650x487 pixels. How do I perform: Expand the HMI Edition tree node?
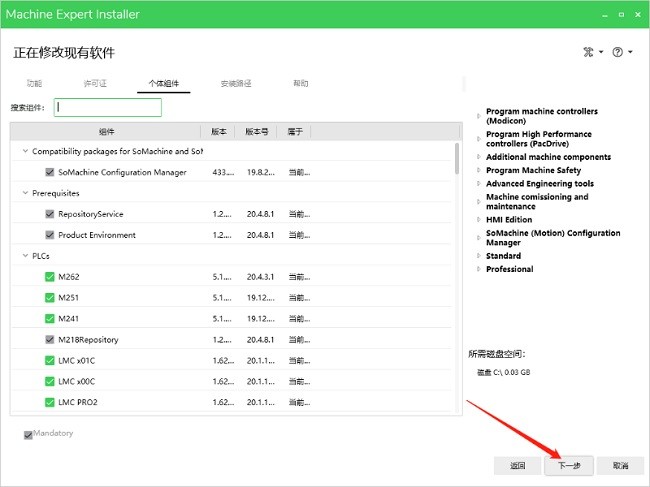pyautogui.click(x=479, y=220)
